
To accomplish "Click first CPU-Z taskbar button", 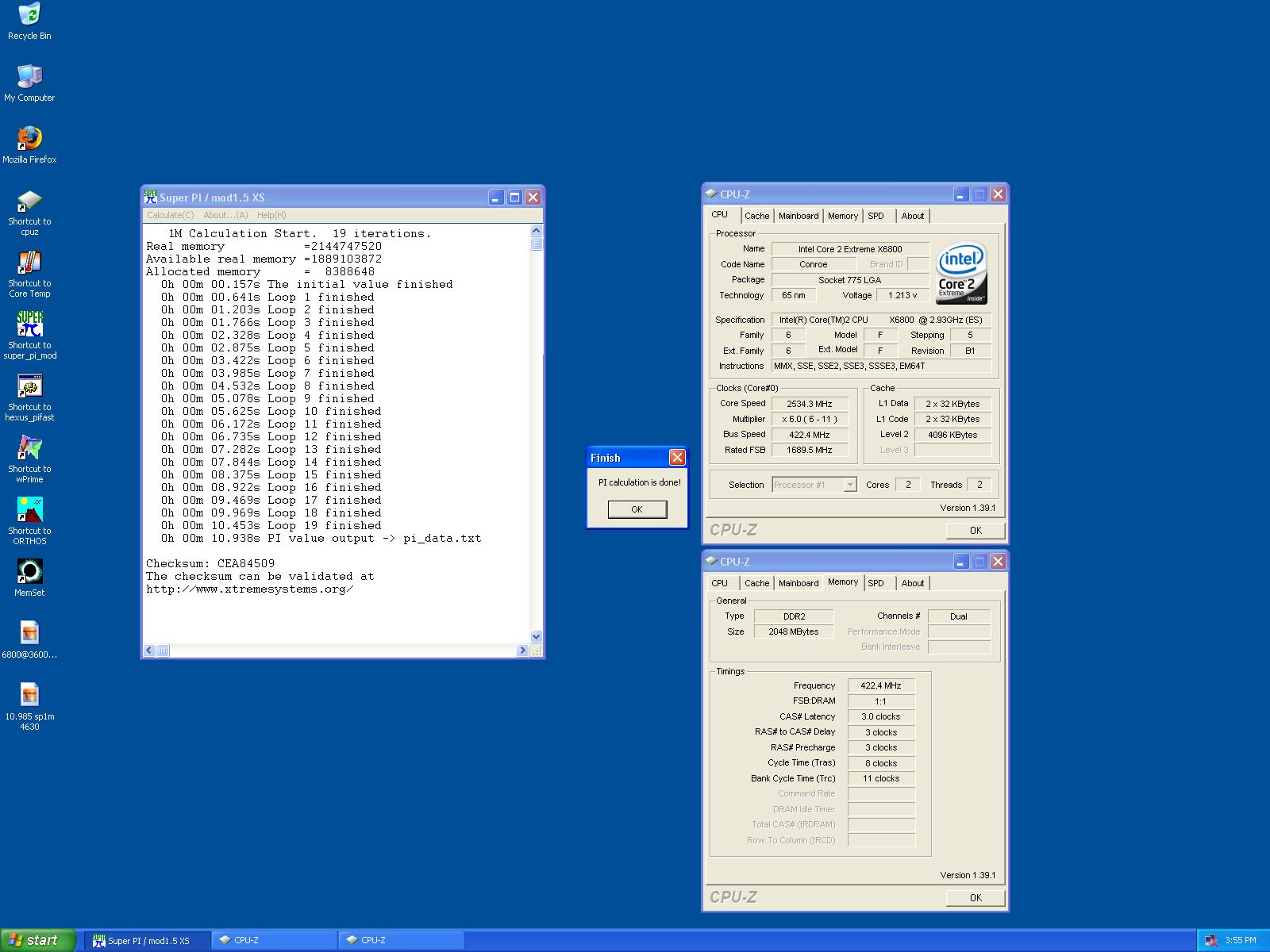I will 275,941.
